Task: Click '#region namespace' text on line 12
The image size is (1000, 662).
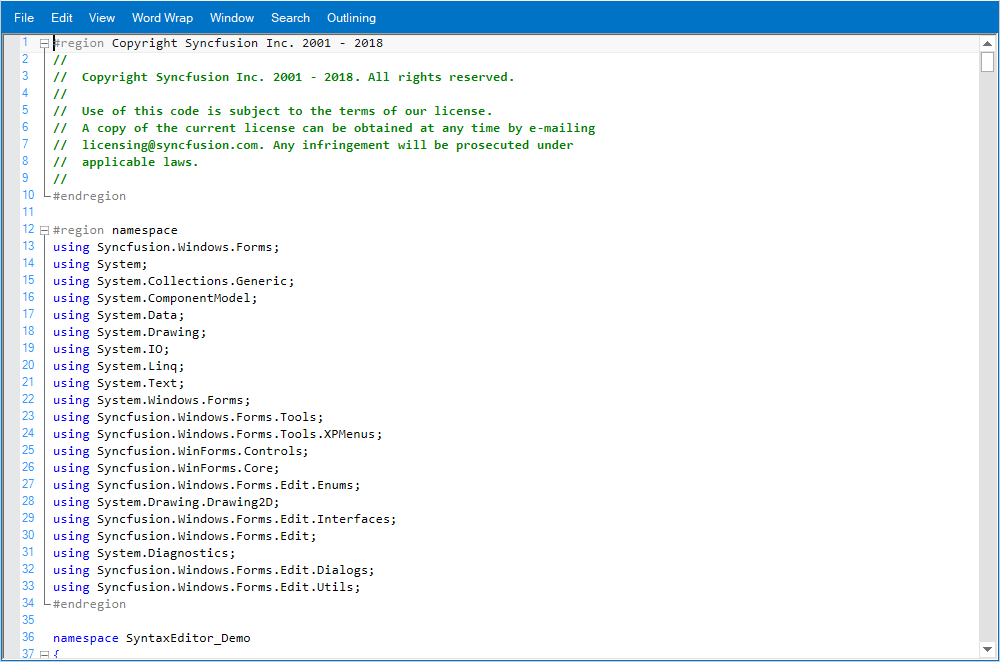Action: pyautogui.click(x=115, y=230)
